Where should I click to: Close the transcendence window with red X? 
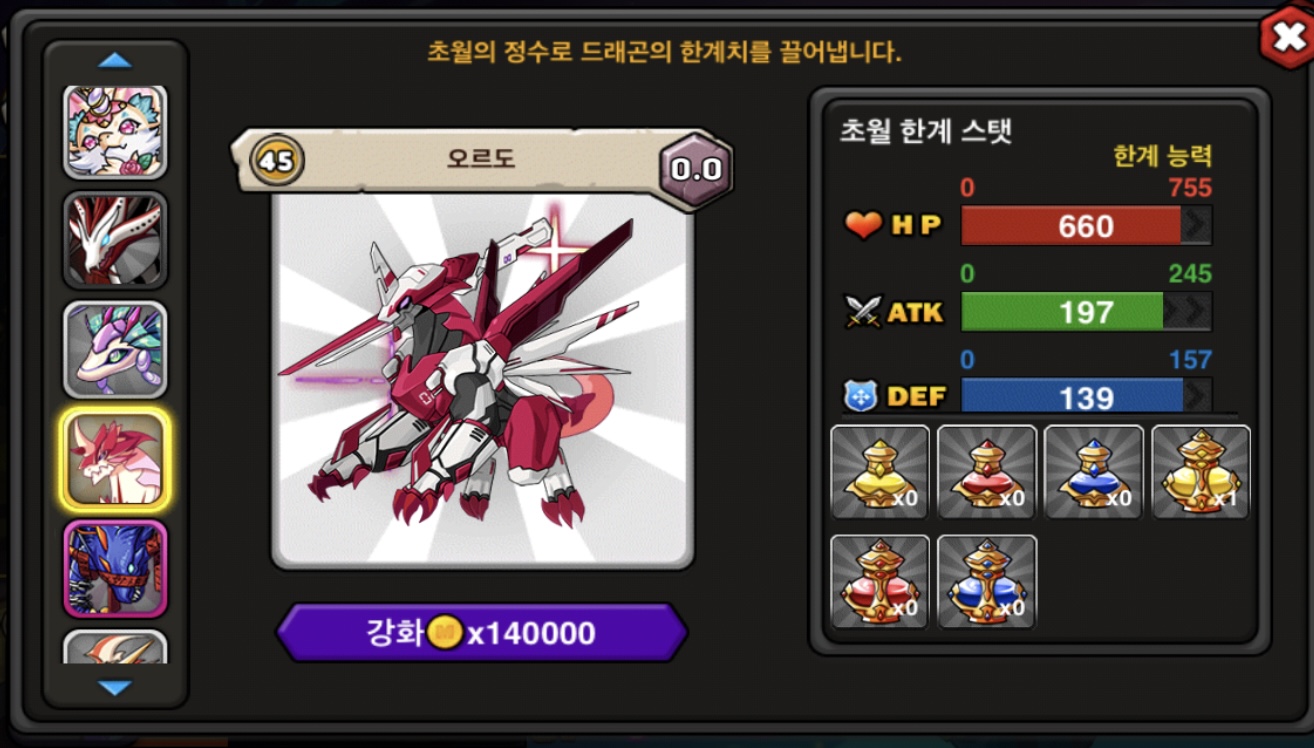(1286, 37)
